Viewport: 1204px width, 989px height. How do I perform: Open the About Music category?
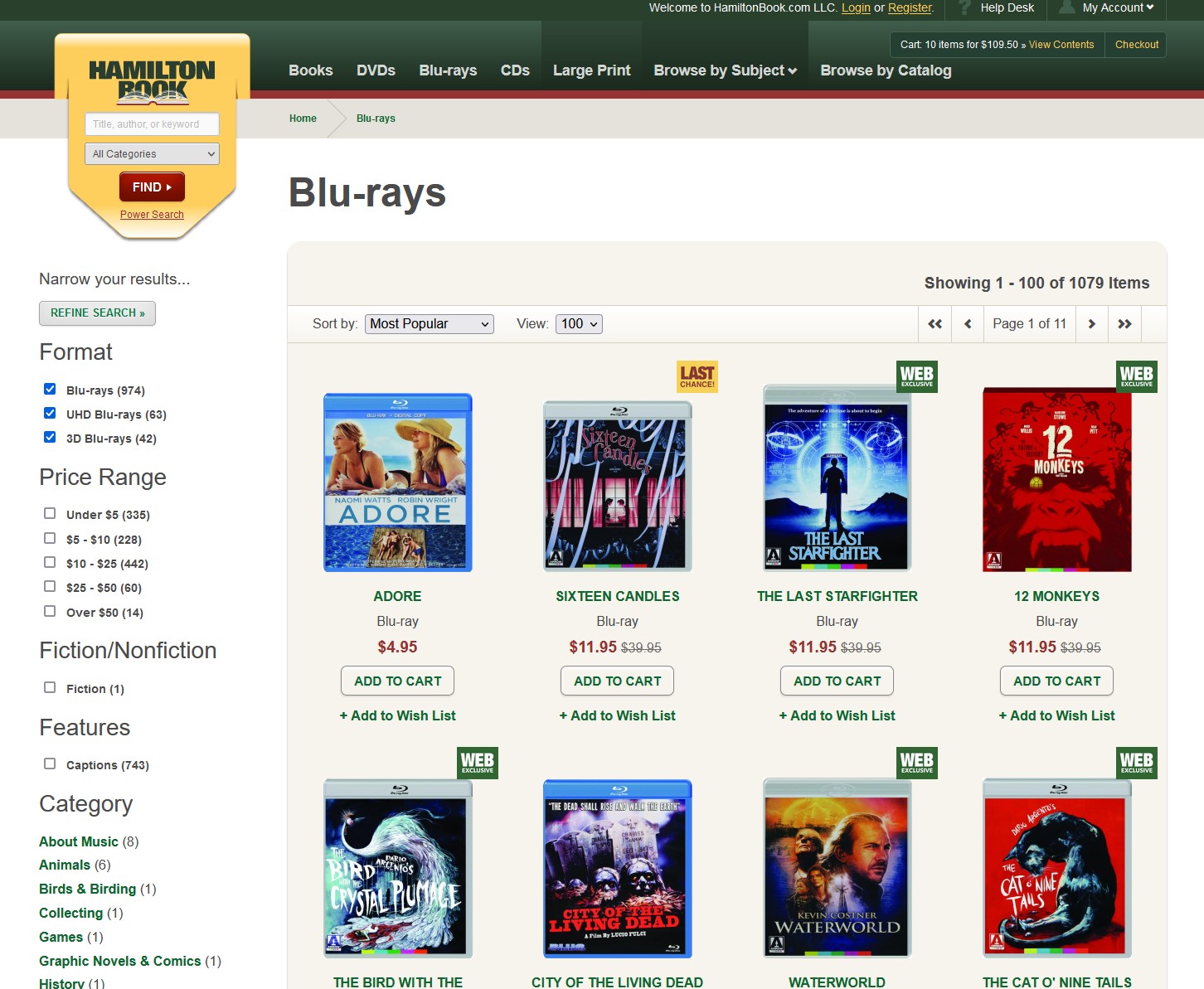click(79, 841)
